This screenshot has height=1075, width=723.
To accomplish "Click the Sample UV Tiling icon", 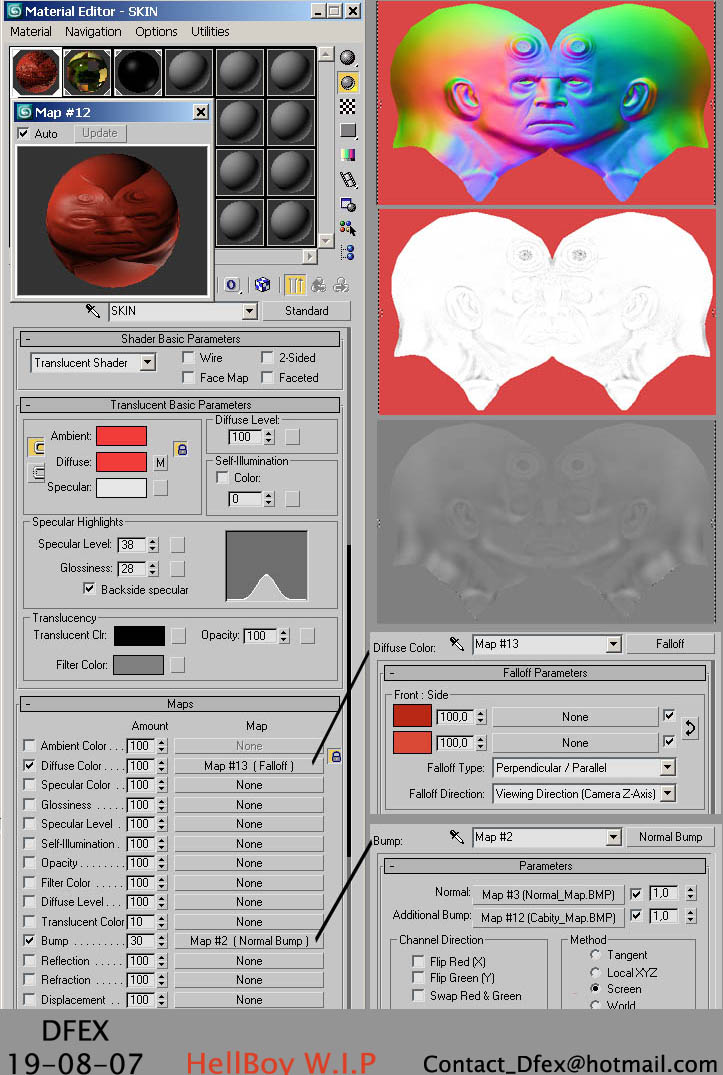I will coord(348,130).
